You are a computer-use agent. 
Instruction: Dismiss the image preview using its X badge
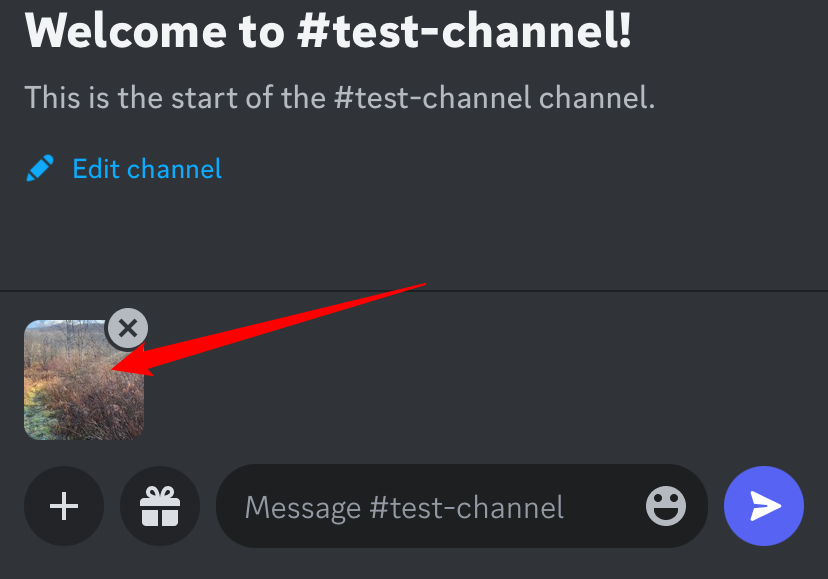pyautogui.click(x=127, y=327)
